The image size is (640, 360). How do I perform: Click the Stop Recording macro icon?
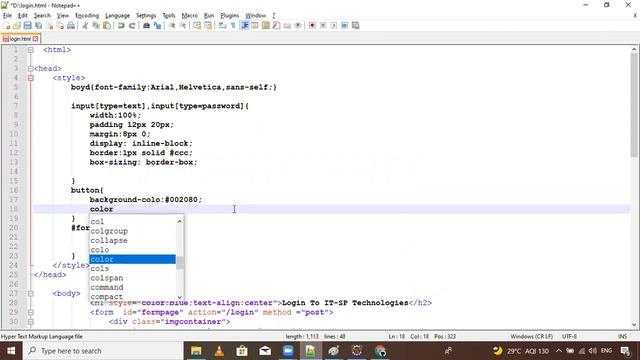click(323, 25)
